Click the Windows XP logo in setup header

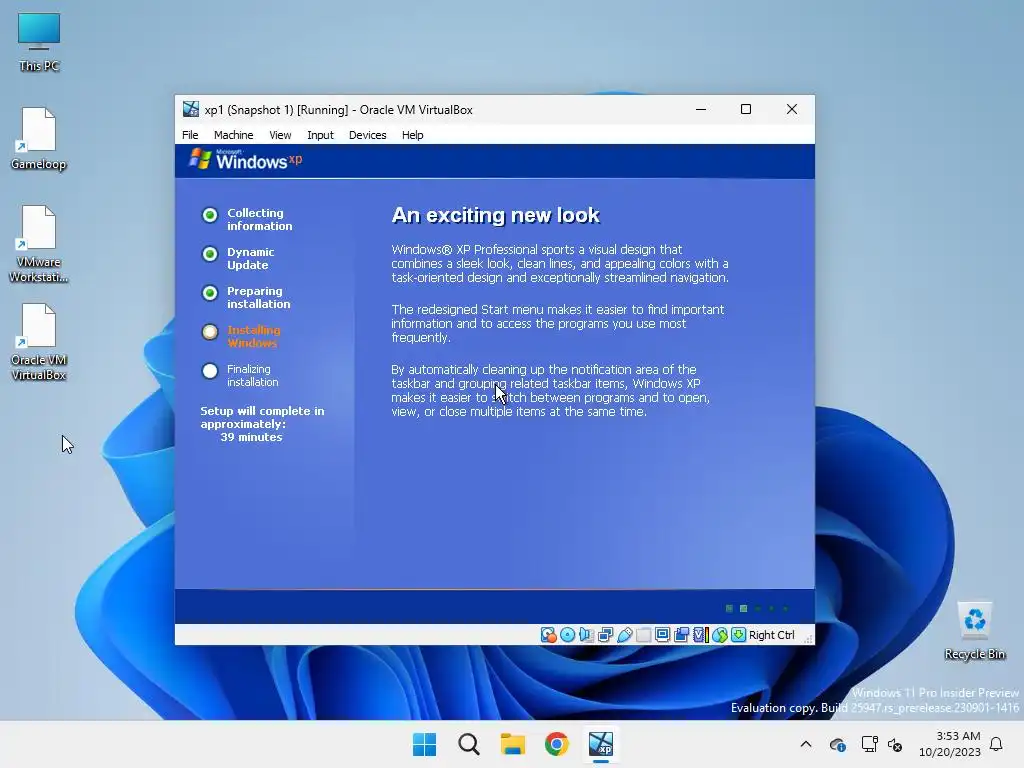[x=246, y=159]
